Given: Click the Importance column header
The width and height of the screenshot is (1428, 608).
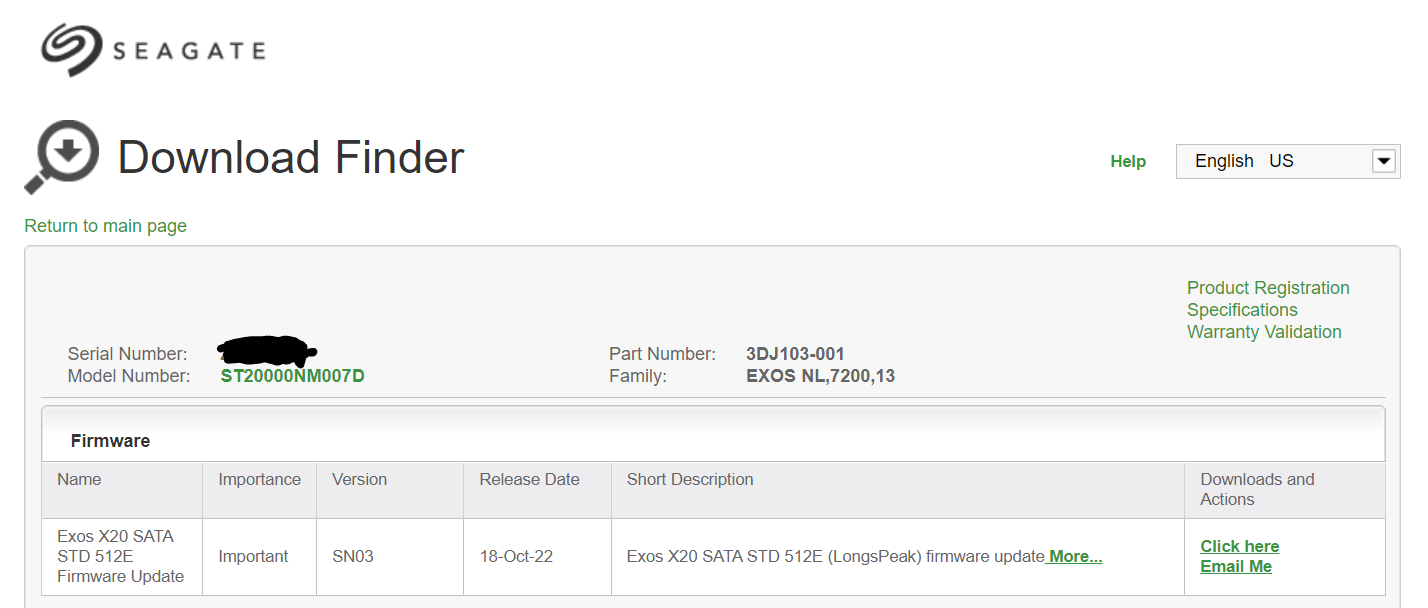Looking at the screenshot, I should (258, 479).
